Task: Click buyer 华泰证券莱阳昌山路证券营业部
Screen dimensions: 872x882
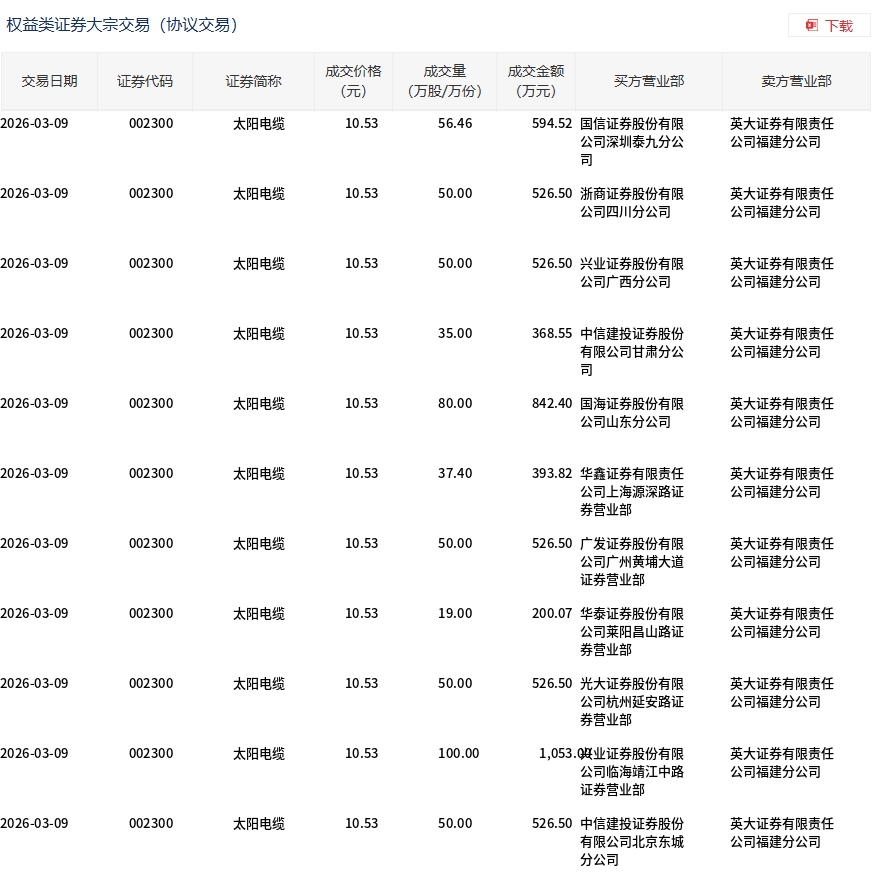Action: click(x=632, y=632)
